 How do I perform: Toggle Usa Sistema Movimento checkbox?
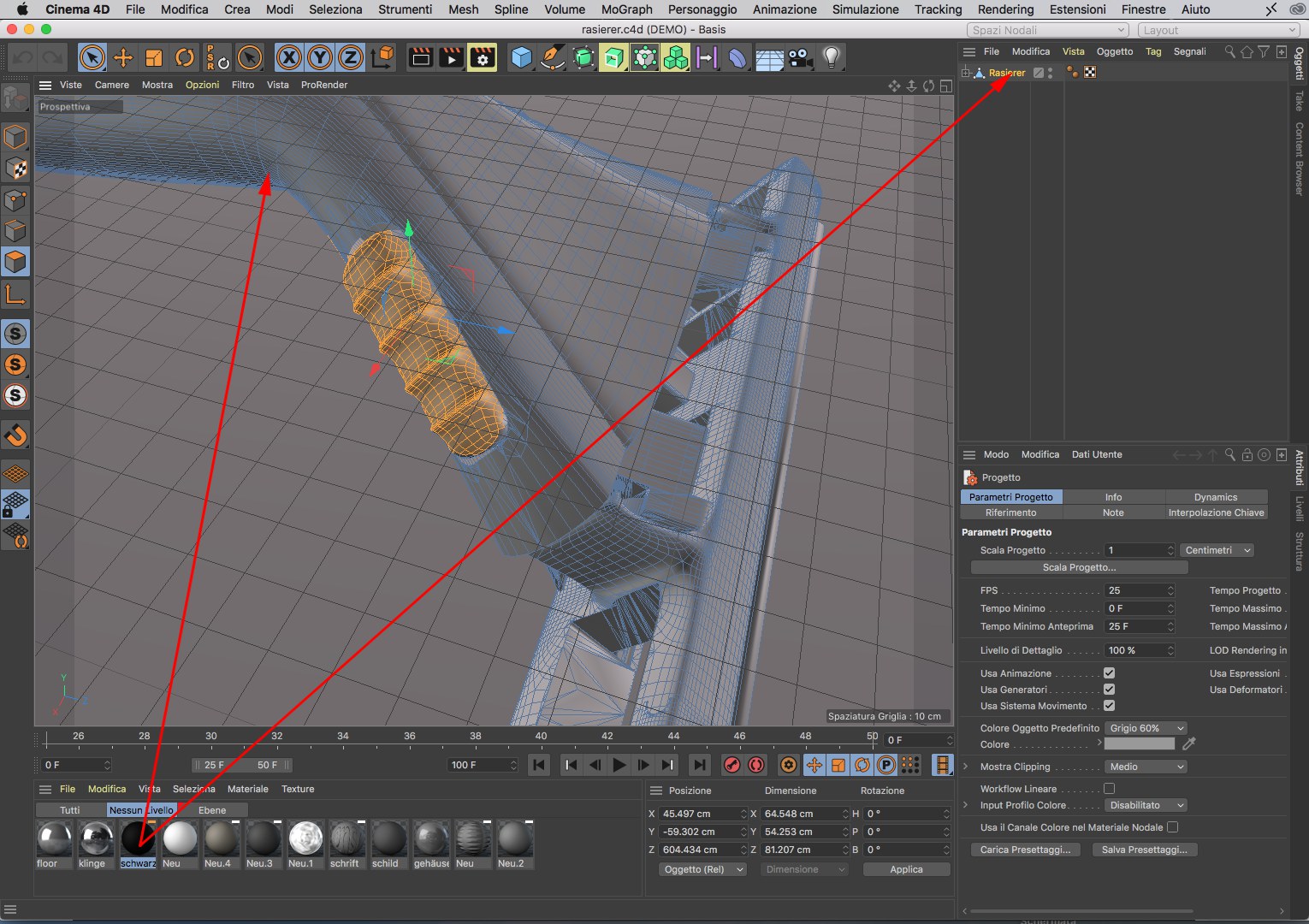1109,706
